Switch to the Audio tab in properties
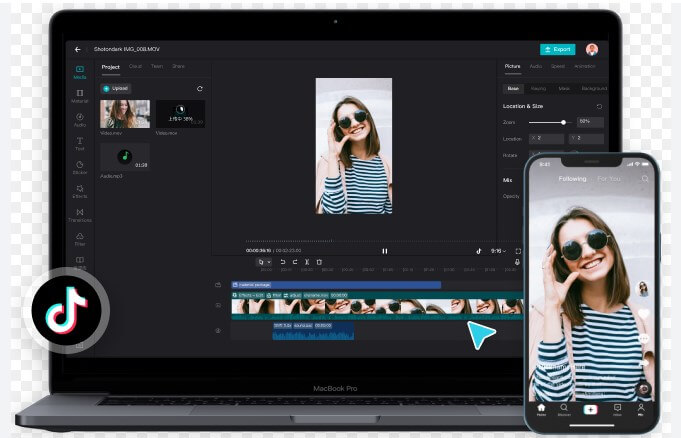 [536, 66]
